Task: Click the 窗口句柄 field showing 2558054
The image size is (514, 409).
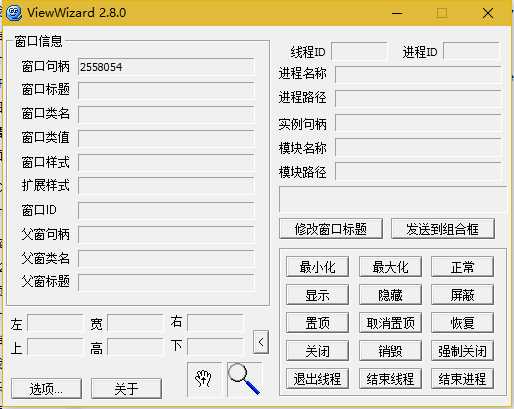Action: 166,67
